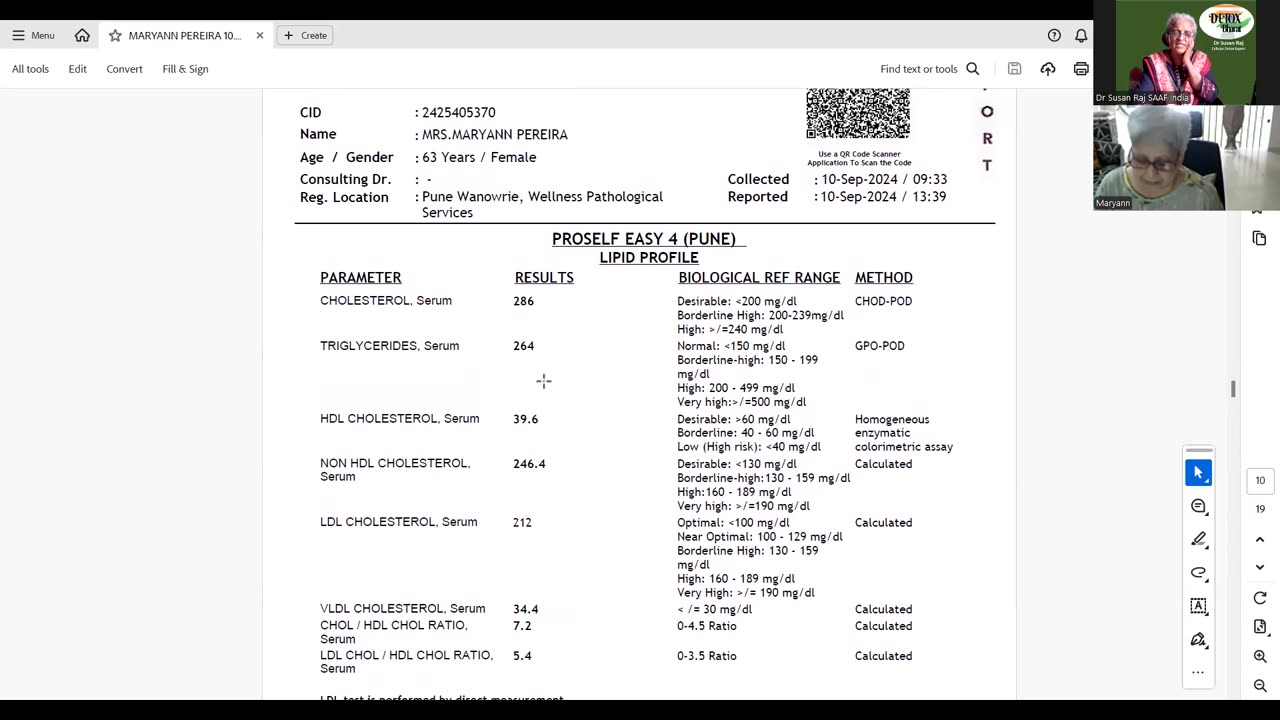Choose the selection arrow tool
The width and height of the screenshot is (1280, 720).
click(x=1198, y=473)
